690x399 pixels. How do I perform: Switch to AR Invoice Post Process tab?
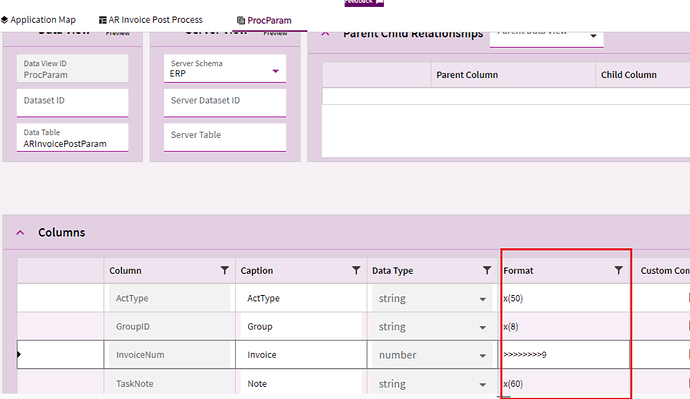[x=150, y=20]
